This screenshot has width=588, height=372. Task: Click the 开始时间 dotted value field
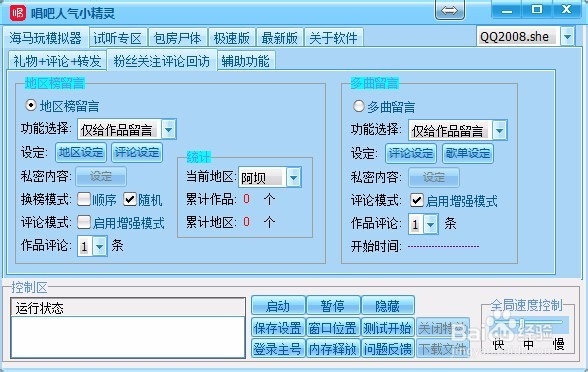(444, 246)
